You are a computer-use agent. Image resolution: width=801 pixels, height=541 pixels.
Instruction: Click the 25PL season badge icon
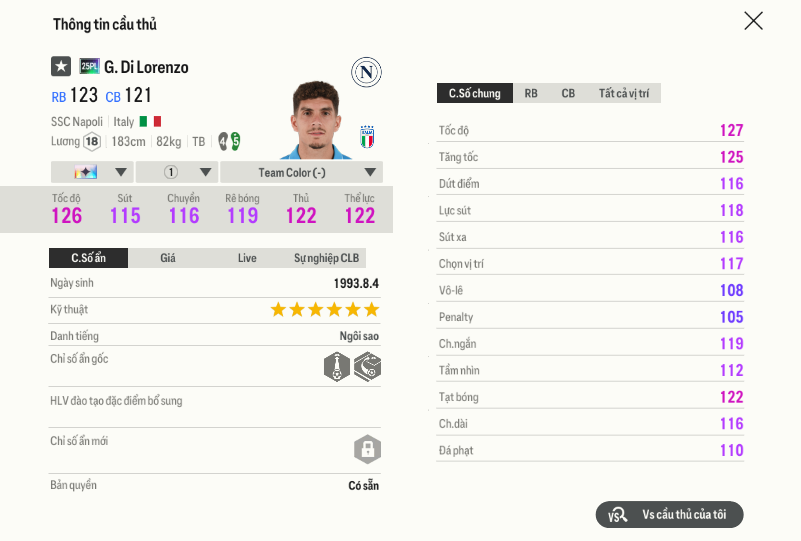pos(89,67)
